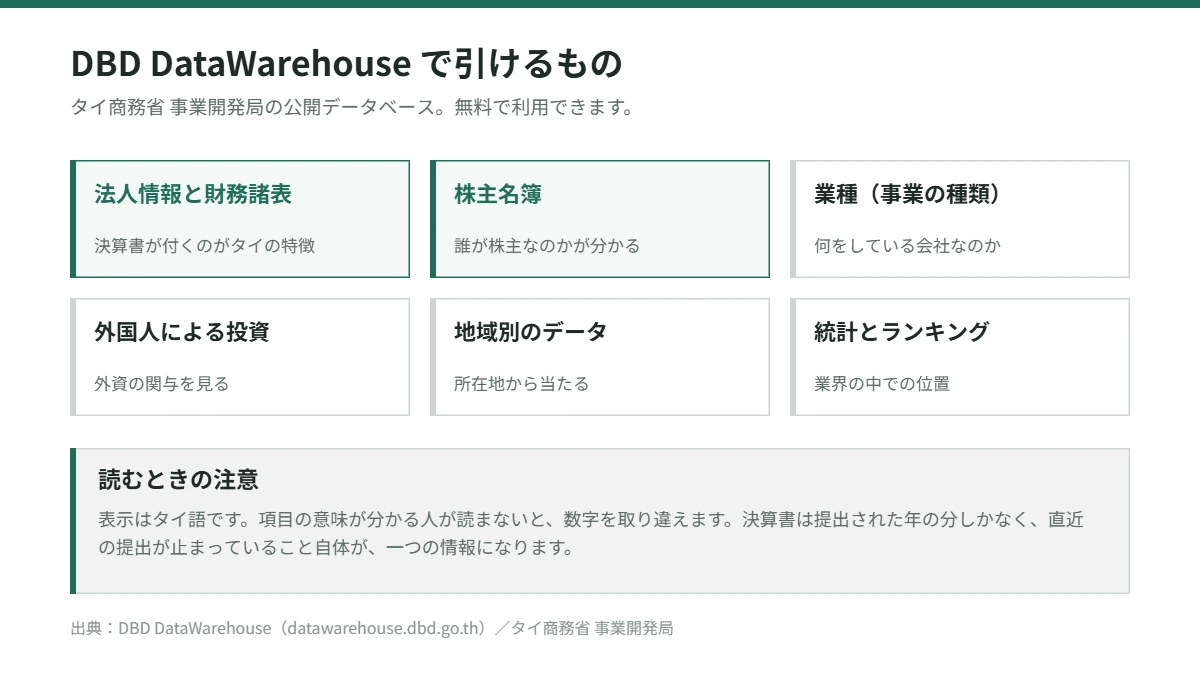1200x675 pixels.
Task: Click the note paragraph starting '表示はタイ語です'
Action: tap(591, 534)
